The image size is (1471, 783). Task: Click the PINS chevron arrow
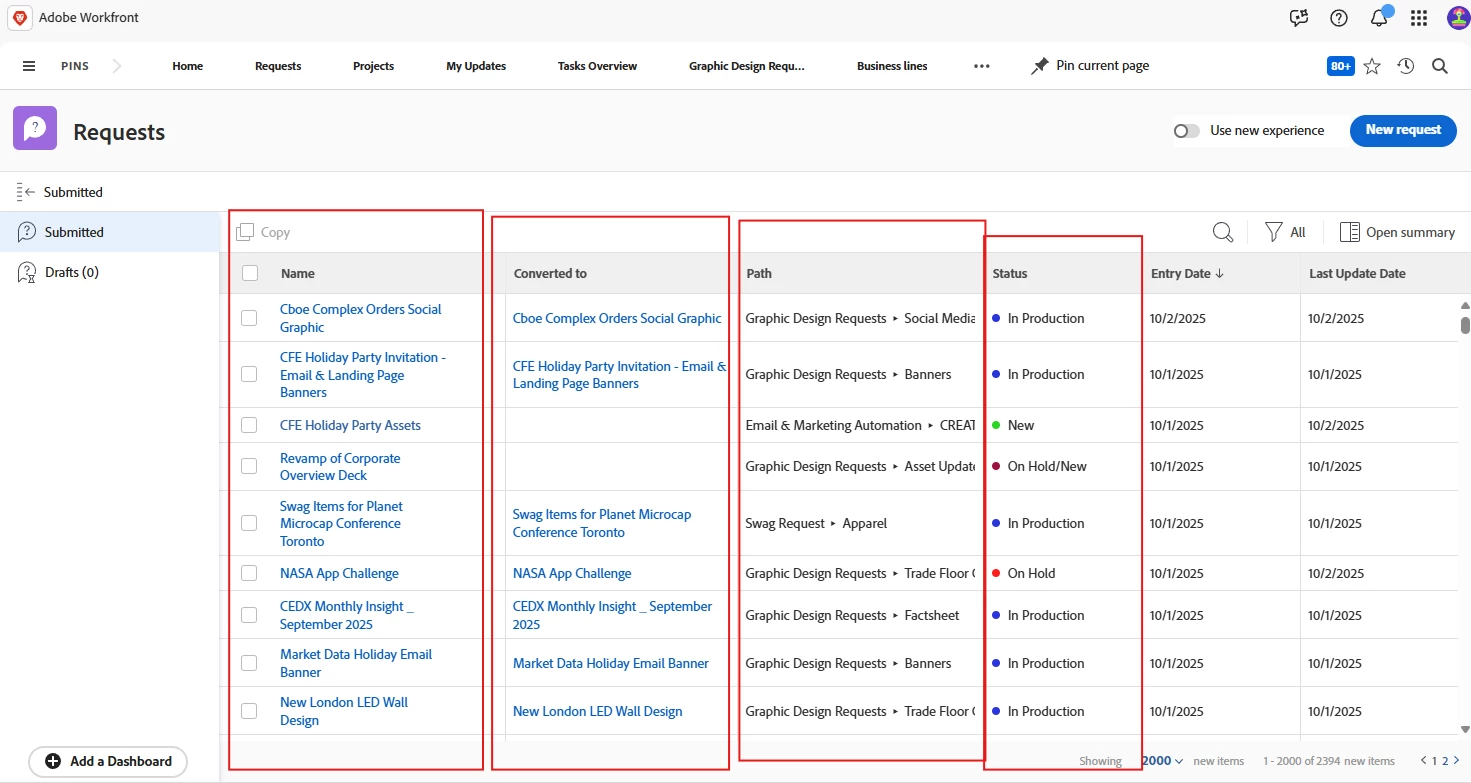[x=117, y=66]
